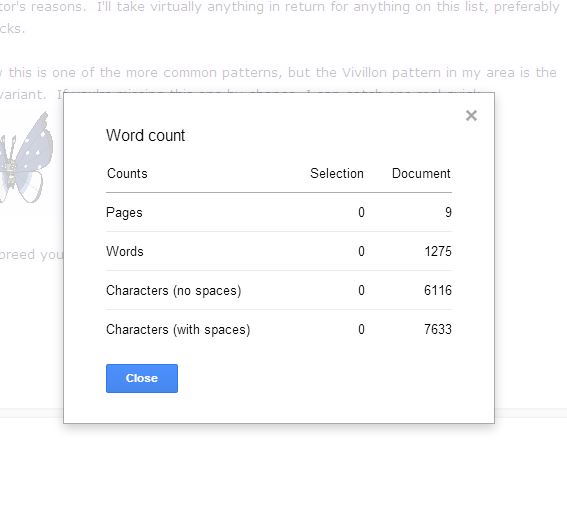Viewport: 567px width, 511px height.
Task: Click the Words row label
Action: point(125,251)
